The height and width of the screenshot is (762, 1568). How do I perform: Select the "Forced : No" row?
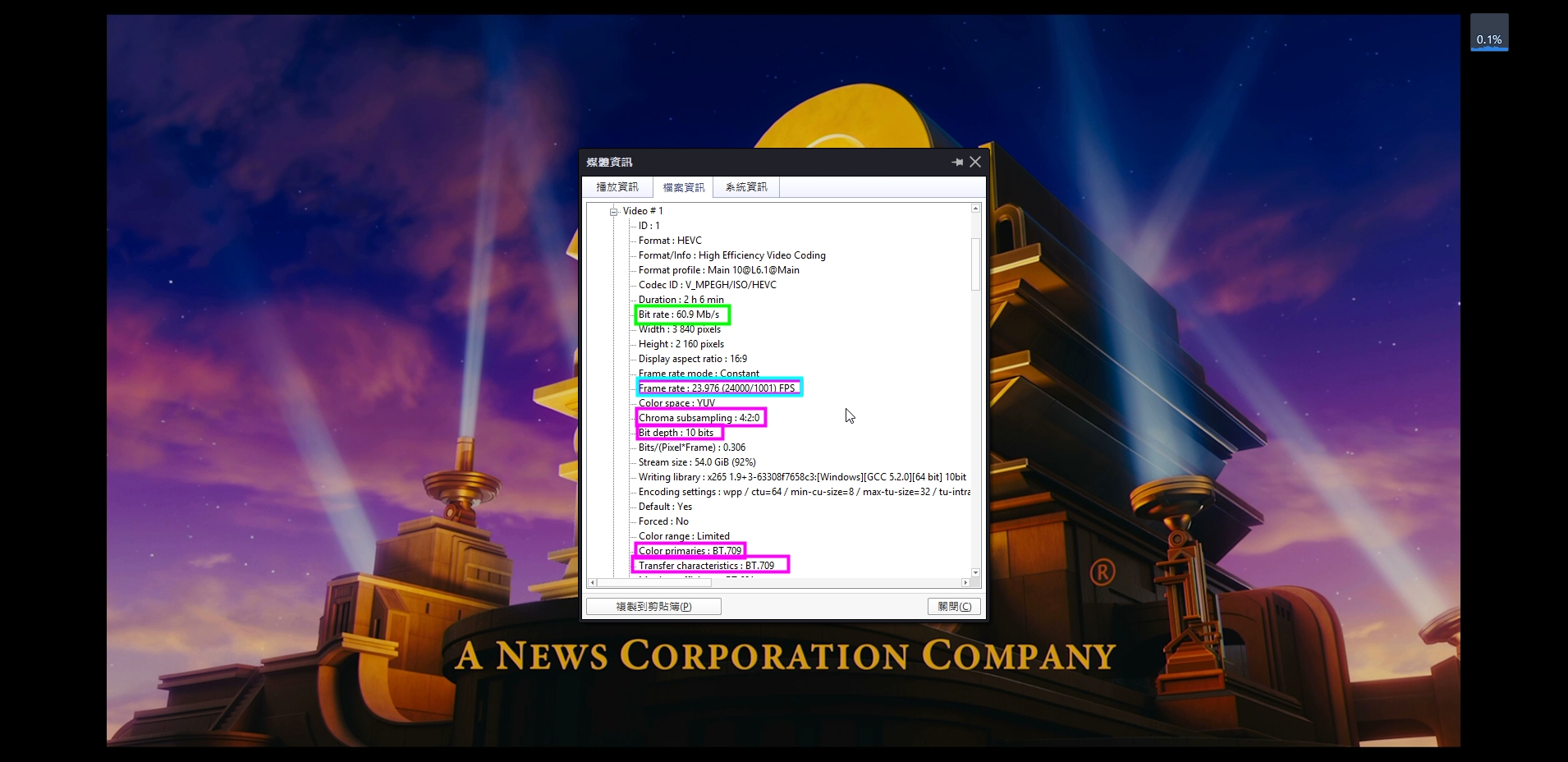[x=663, y=521]
